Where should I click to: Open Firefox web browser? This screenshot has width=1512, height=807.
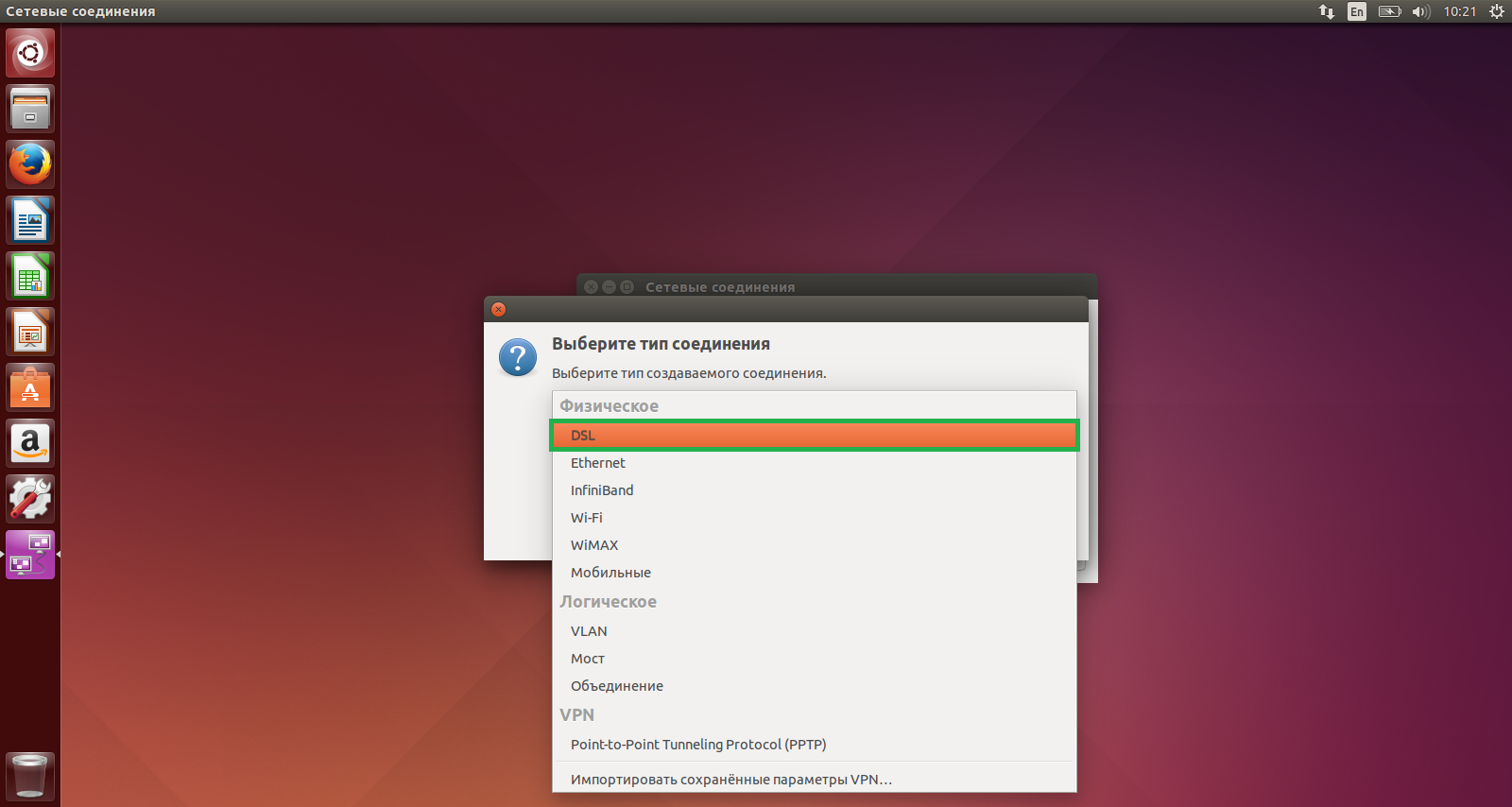[30, 164]
